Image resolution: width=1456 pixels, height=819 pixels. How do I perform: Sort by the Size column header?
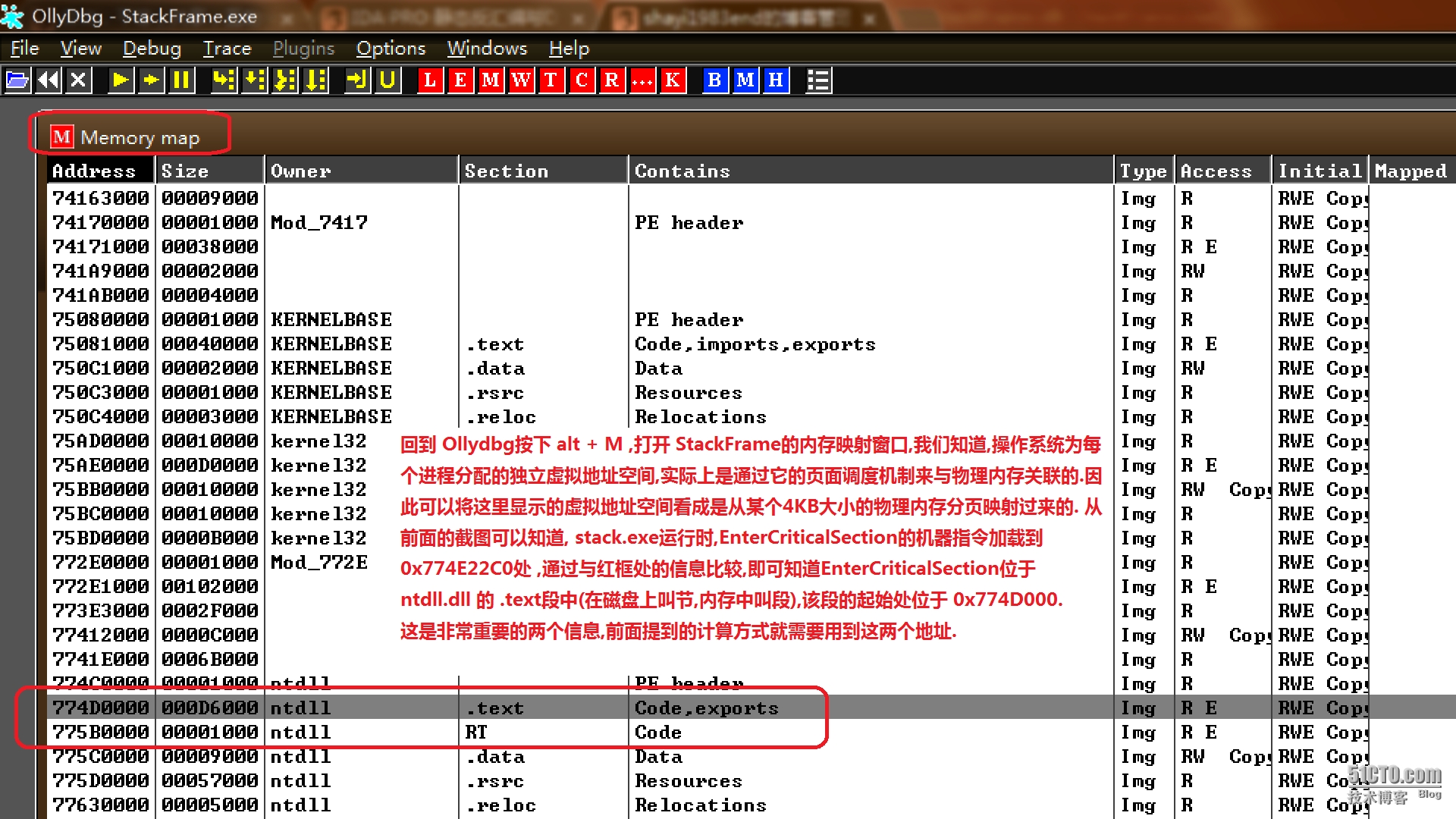(210, 171)
